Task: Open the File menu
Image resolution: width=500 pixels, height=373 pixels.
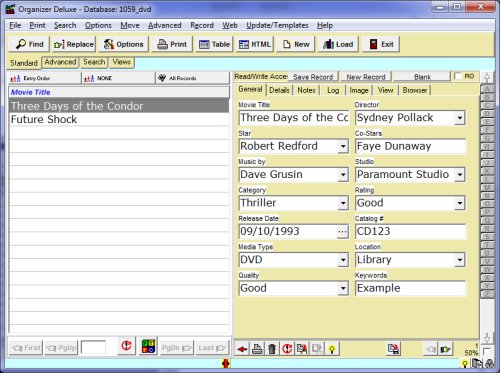Action: [15, 25]
